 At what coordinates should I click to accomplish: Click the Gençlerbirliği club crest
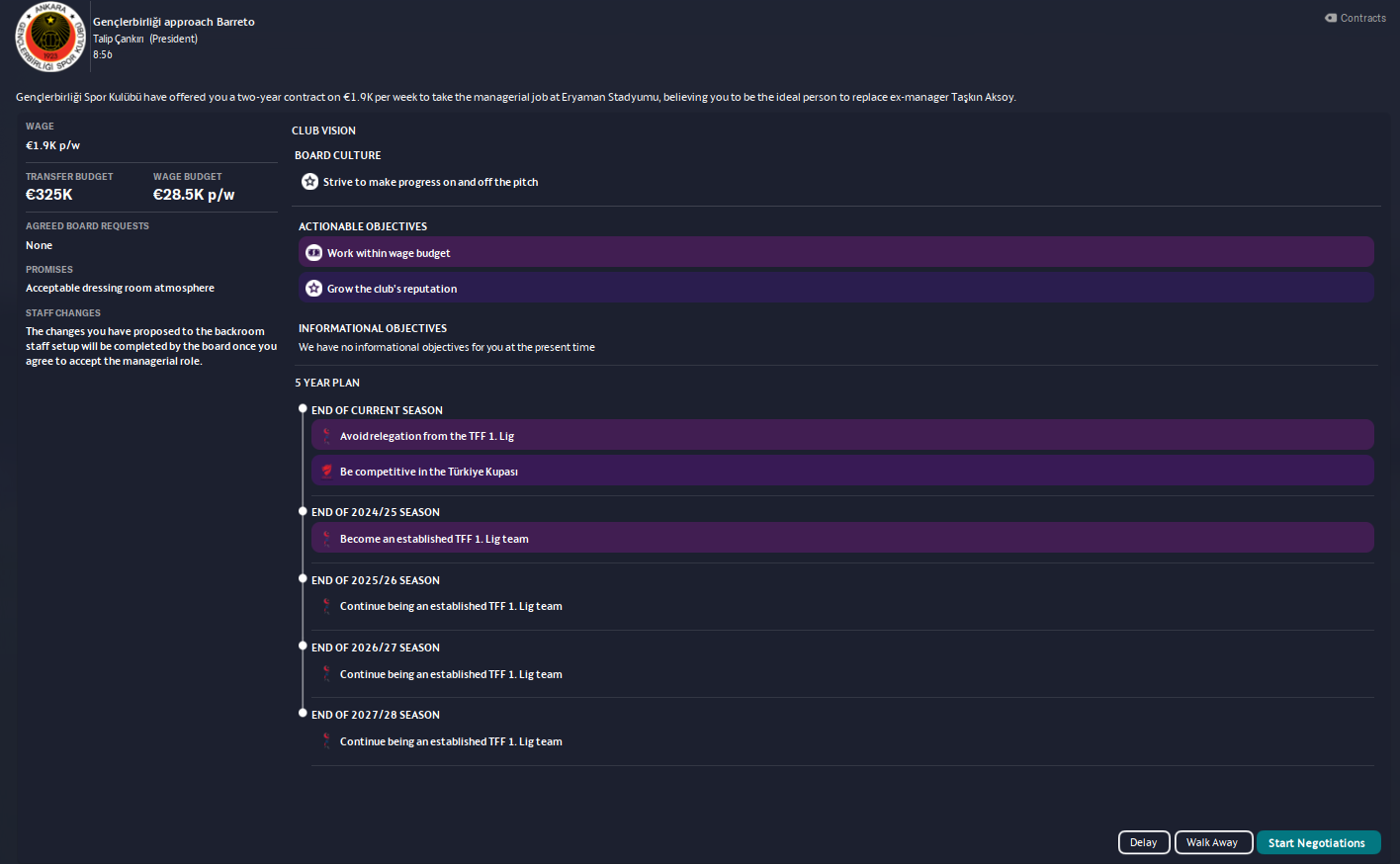click(x=50, y=37)
